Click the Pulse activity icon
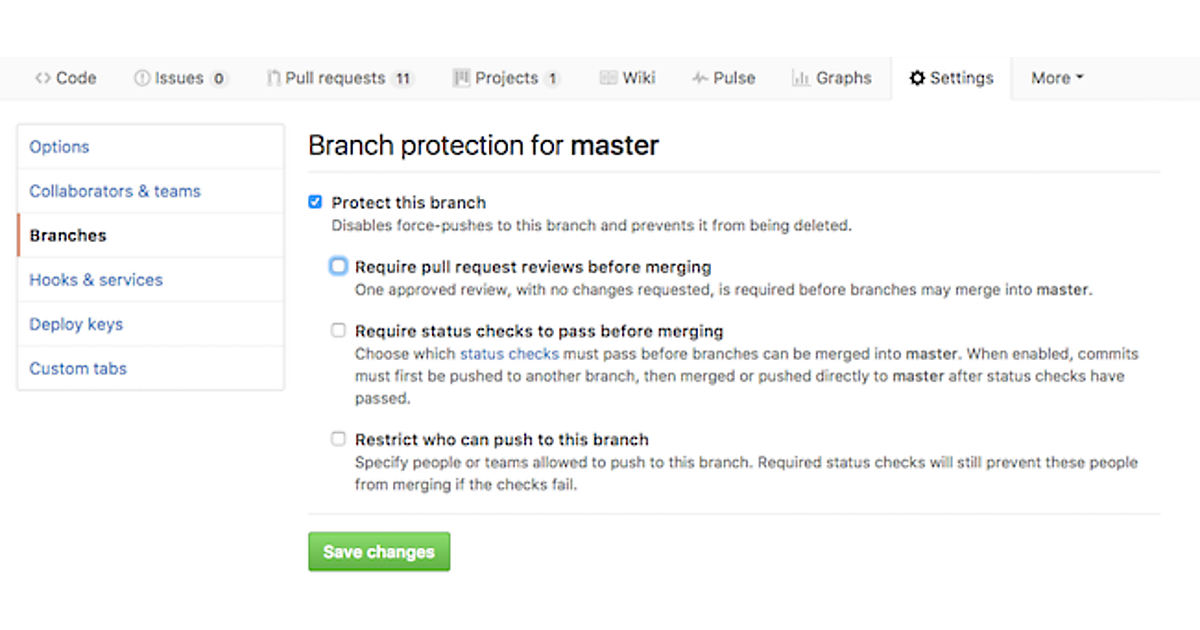 pos(699,78)
